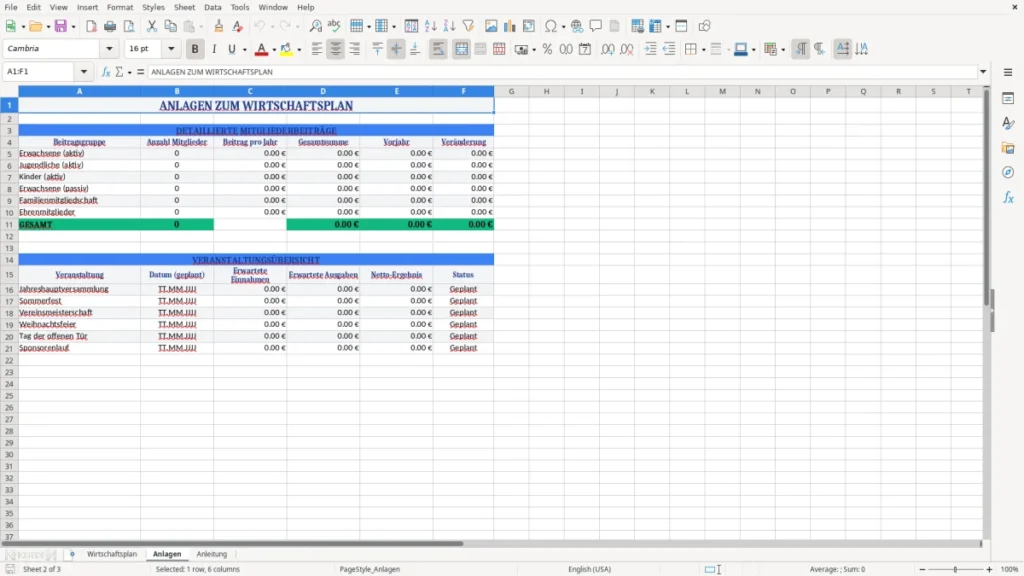Format as percent

tap(547, 49)
